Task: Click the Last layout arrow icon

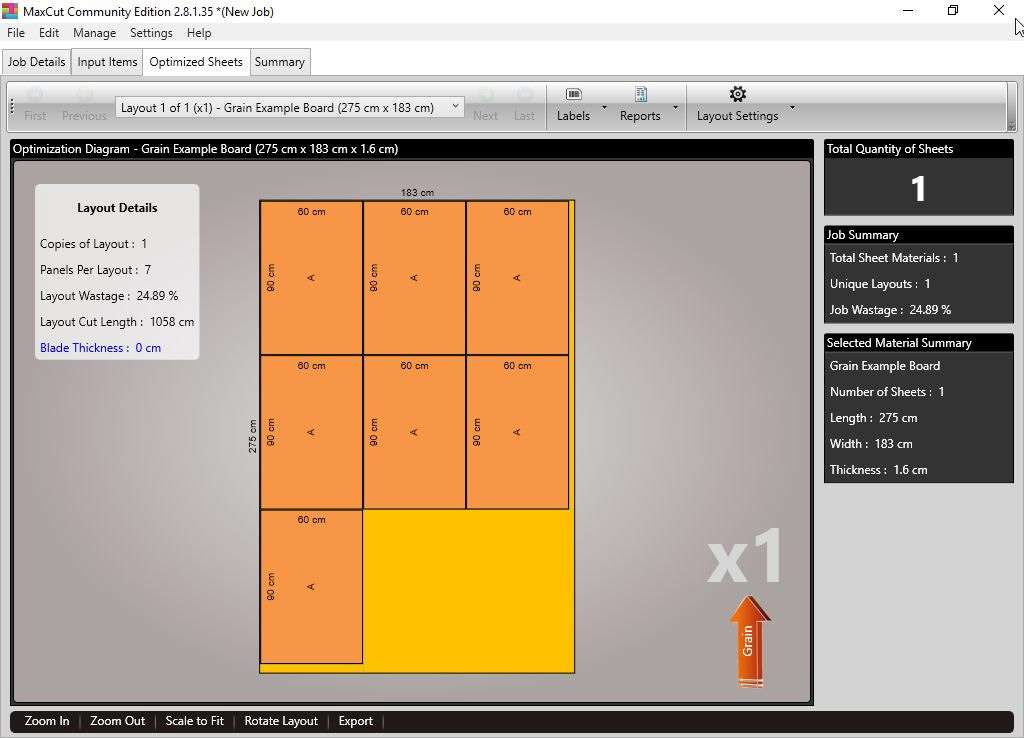Action: pyautogui.click(x=524, y=95)
